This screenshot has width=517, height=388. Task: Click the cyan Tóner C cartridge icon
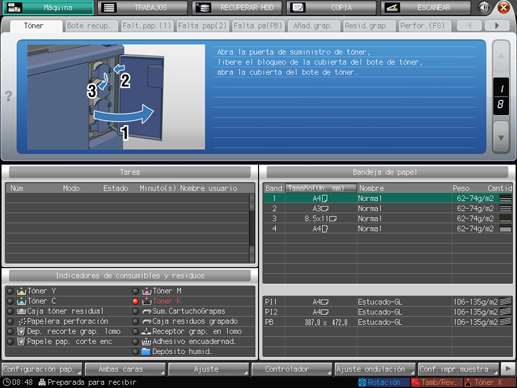[x=21, y=301]
